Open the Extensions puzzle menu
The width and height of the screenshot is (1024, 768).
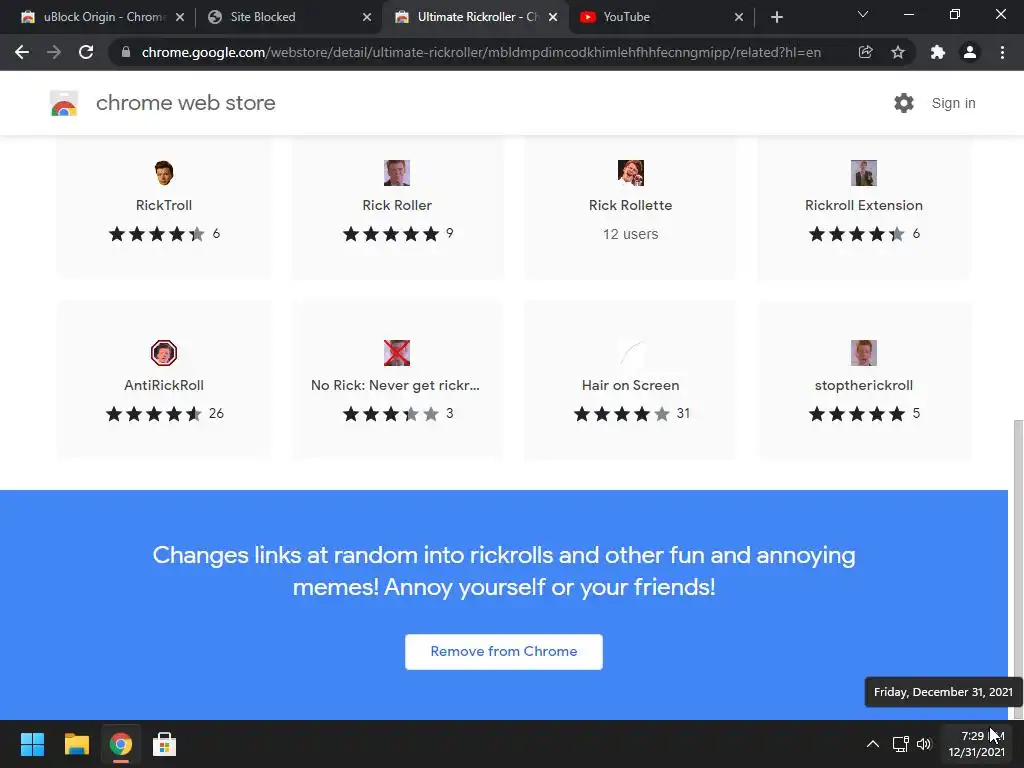[937, 52]
